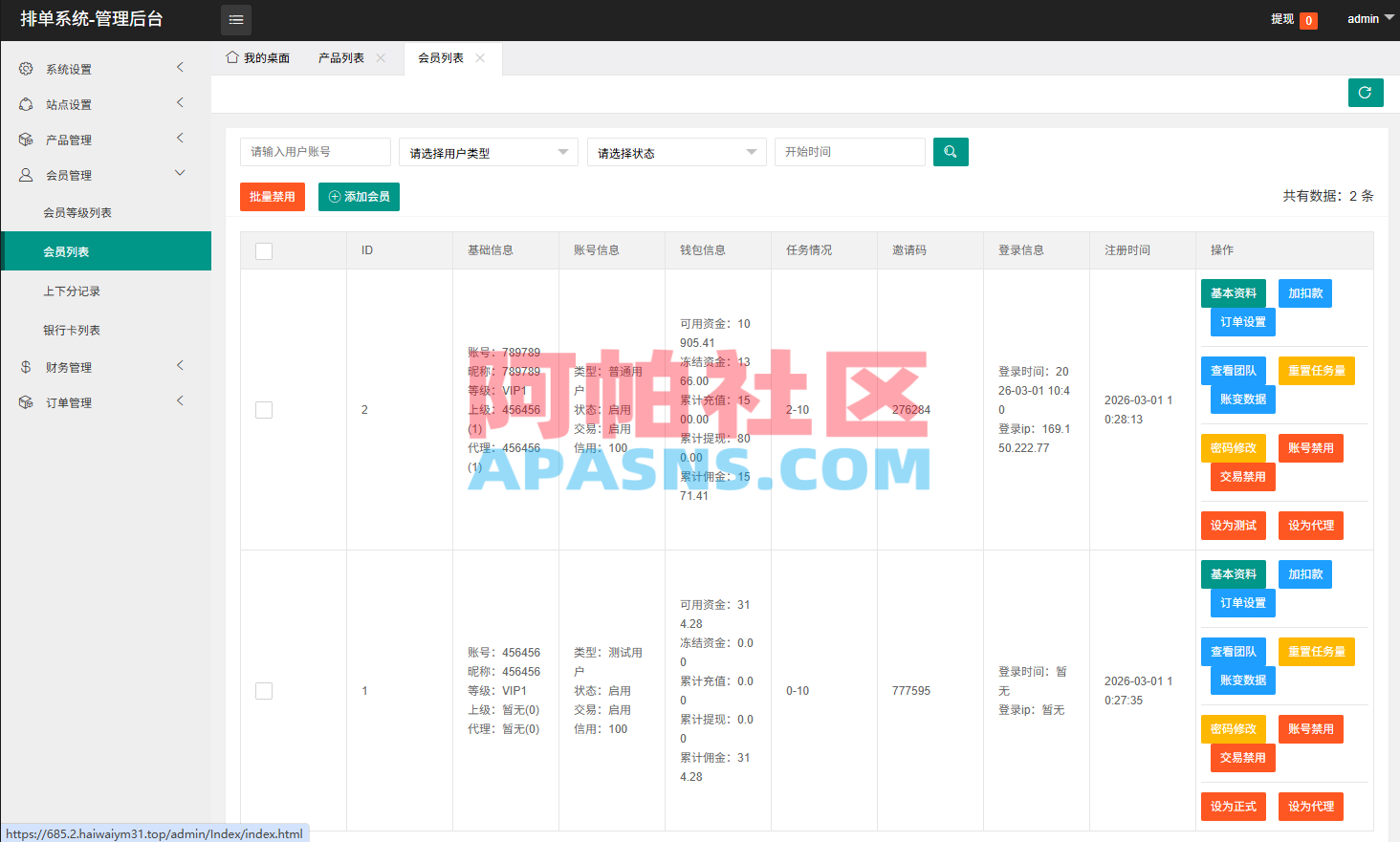
Task: Click the magnifier search icon button
Action: [x=951, y=152]
